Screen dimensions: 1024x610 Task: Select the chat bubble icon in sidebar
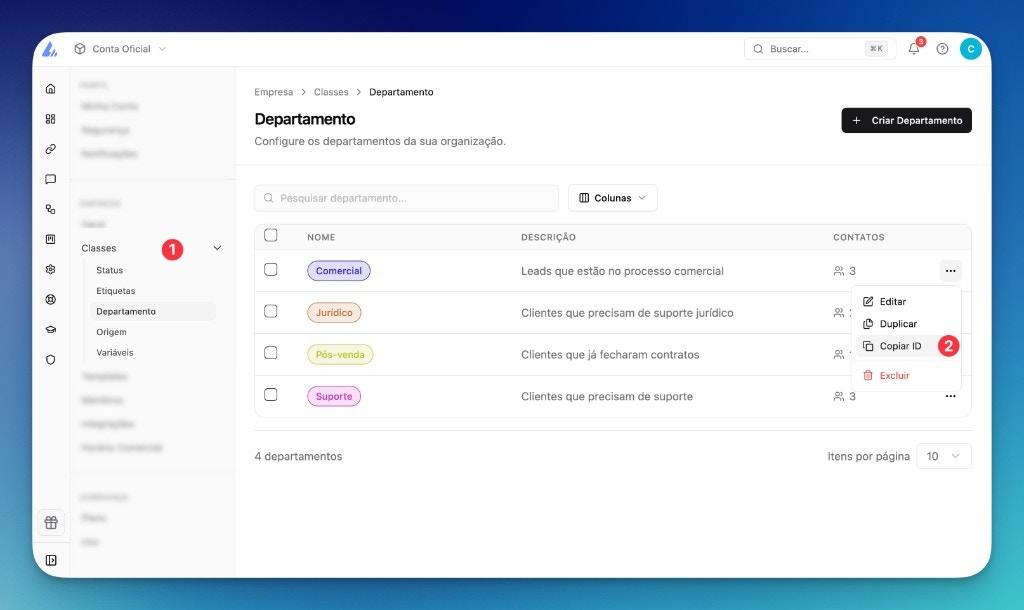coord(50,179)
